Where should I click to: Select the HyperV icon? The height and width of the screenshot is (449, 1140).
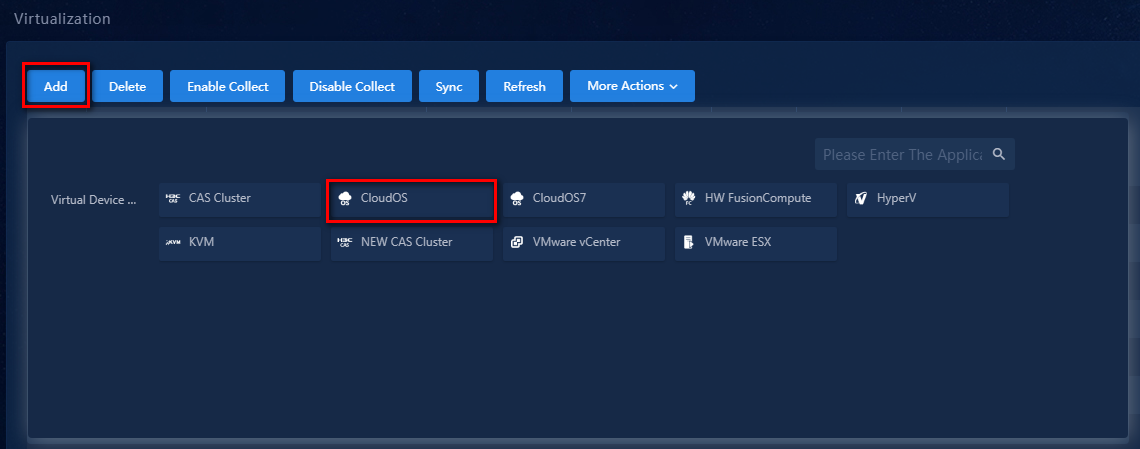point(861,198)
